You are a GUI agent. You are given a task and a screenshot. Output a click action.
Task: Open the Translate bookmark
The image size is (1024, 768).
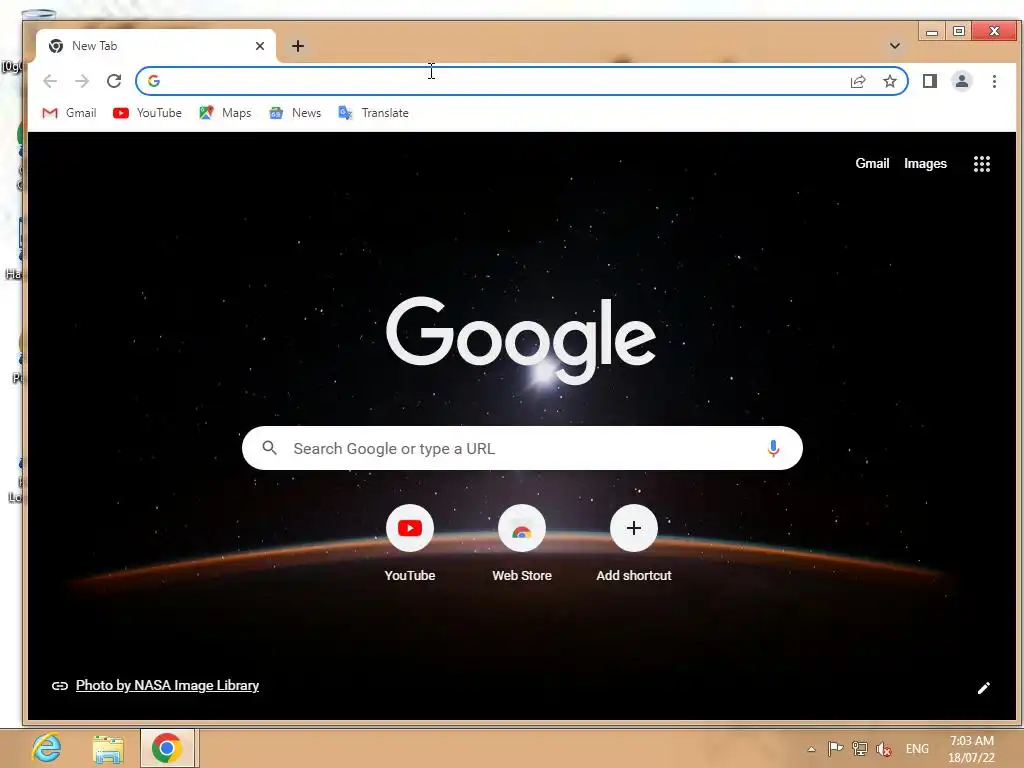point(373,113)
